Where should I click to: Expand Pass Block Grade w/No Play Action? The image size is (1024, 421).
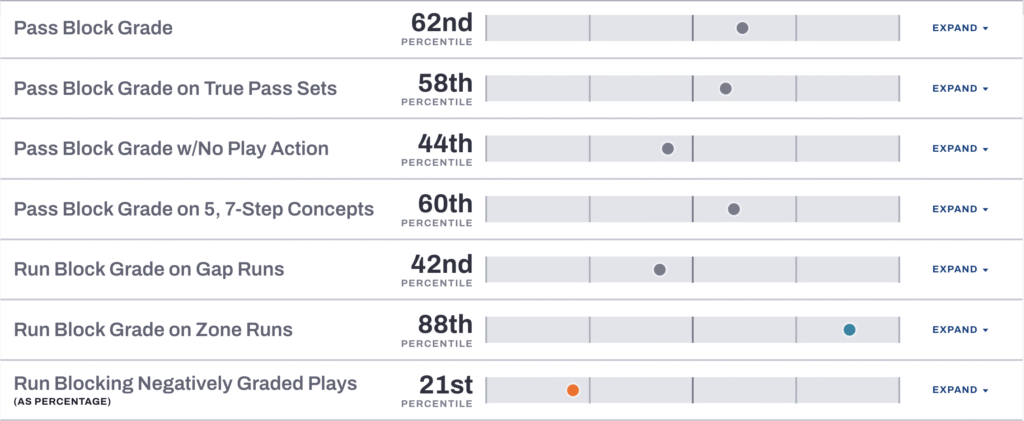(x=959, y=149)
